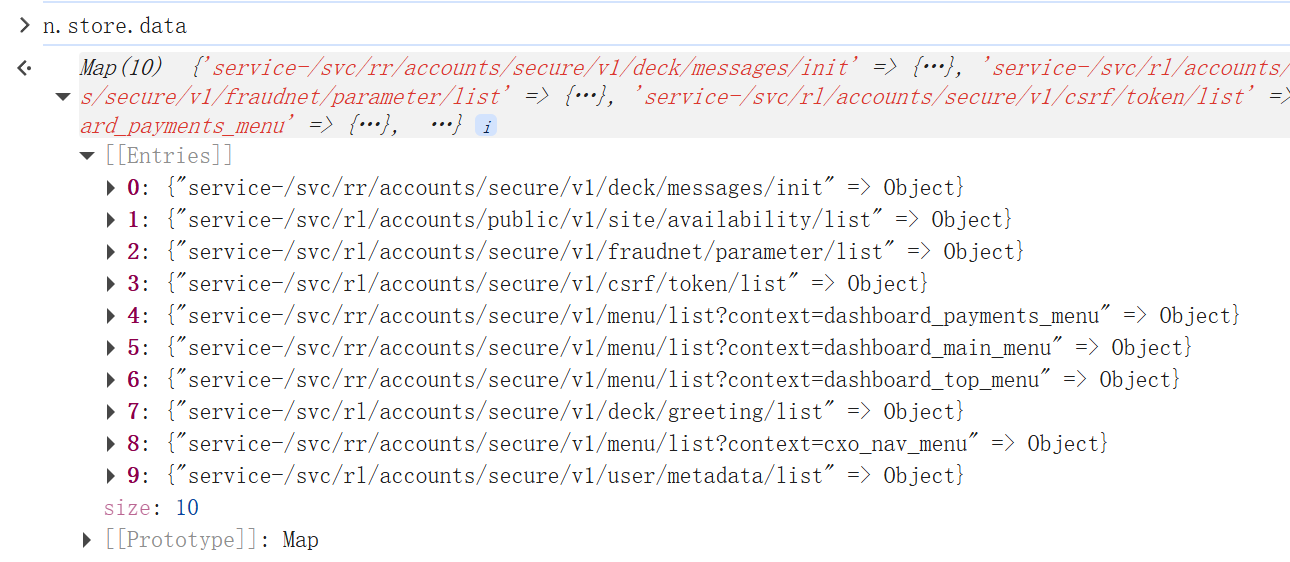1290x562 pixels.
Task: Expand the [[Prototype]]: Map node
Action: click(x=87, y=540)
